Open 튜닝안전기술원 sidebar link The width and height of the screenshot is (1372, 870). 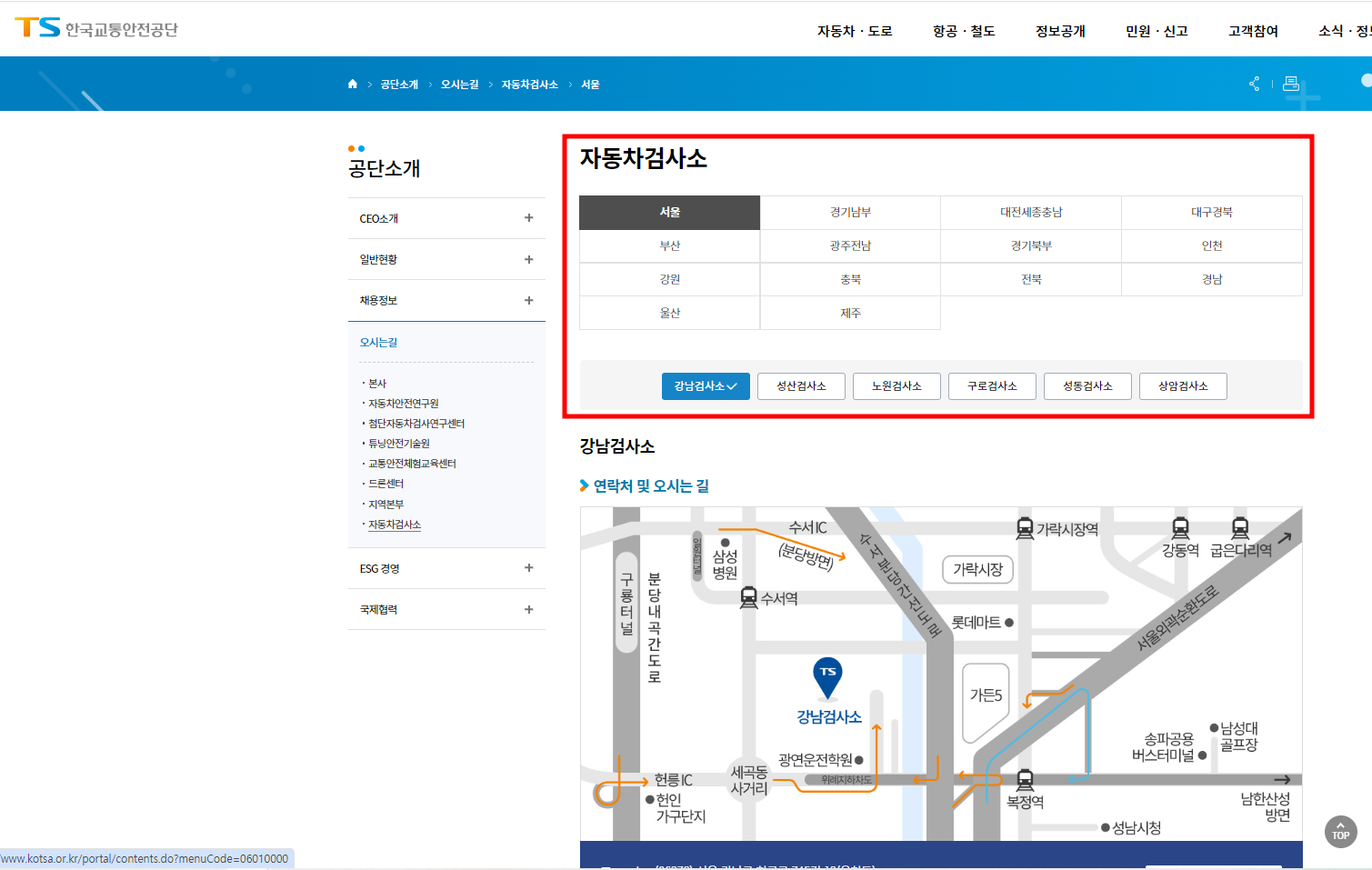(398, 444)
